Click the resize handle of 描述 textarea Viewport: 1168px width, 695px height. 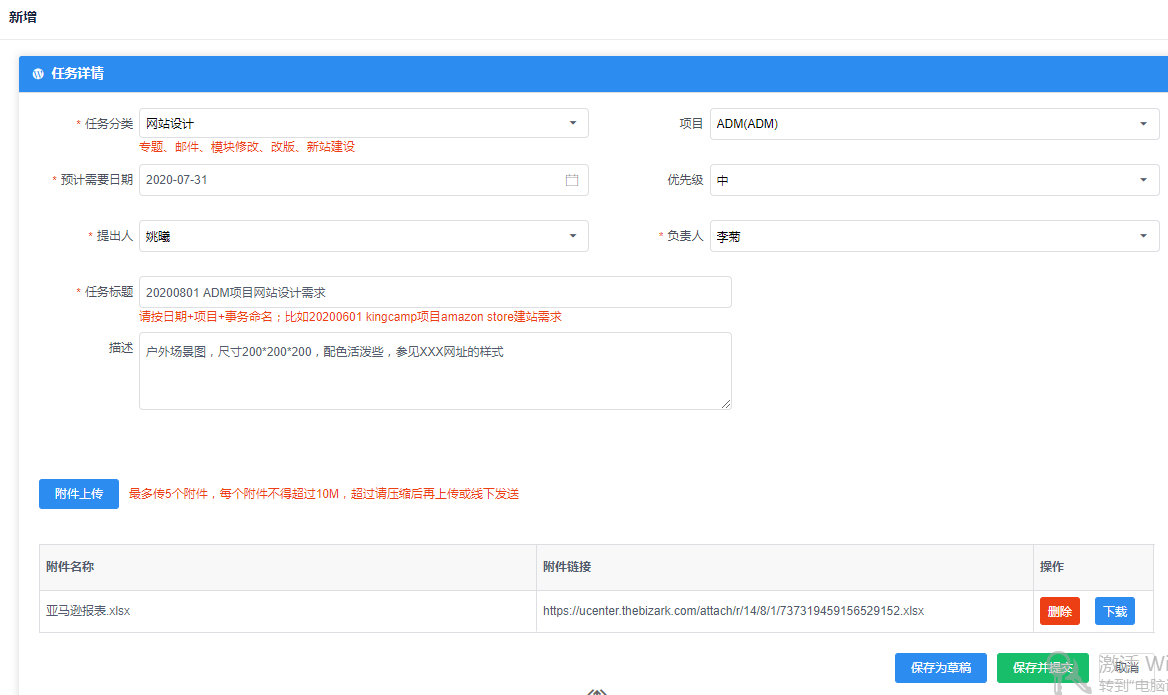pyautogui.click(x=726, y=404)
